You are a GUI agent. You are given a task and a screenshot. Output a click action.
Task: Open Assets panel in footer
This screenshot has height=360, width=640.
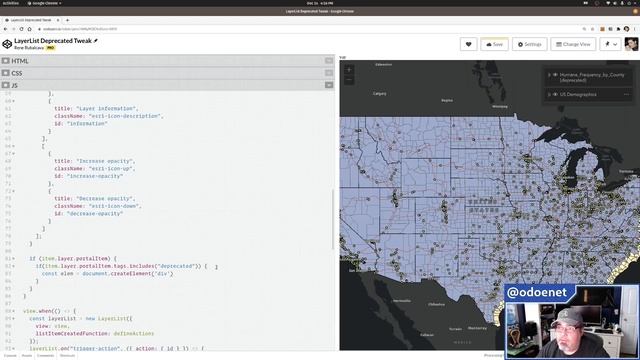[27, 356]
